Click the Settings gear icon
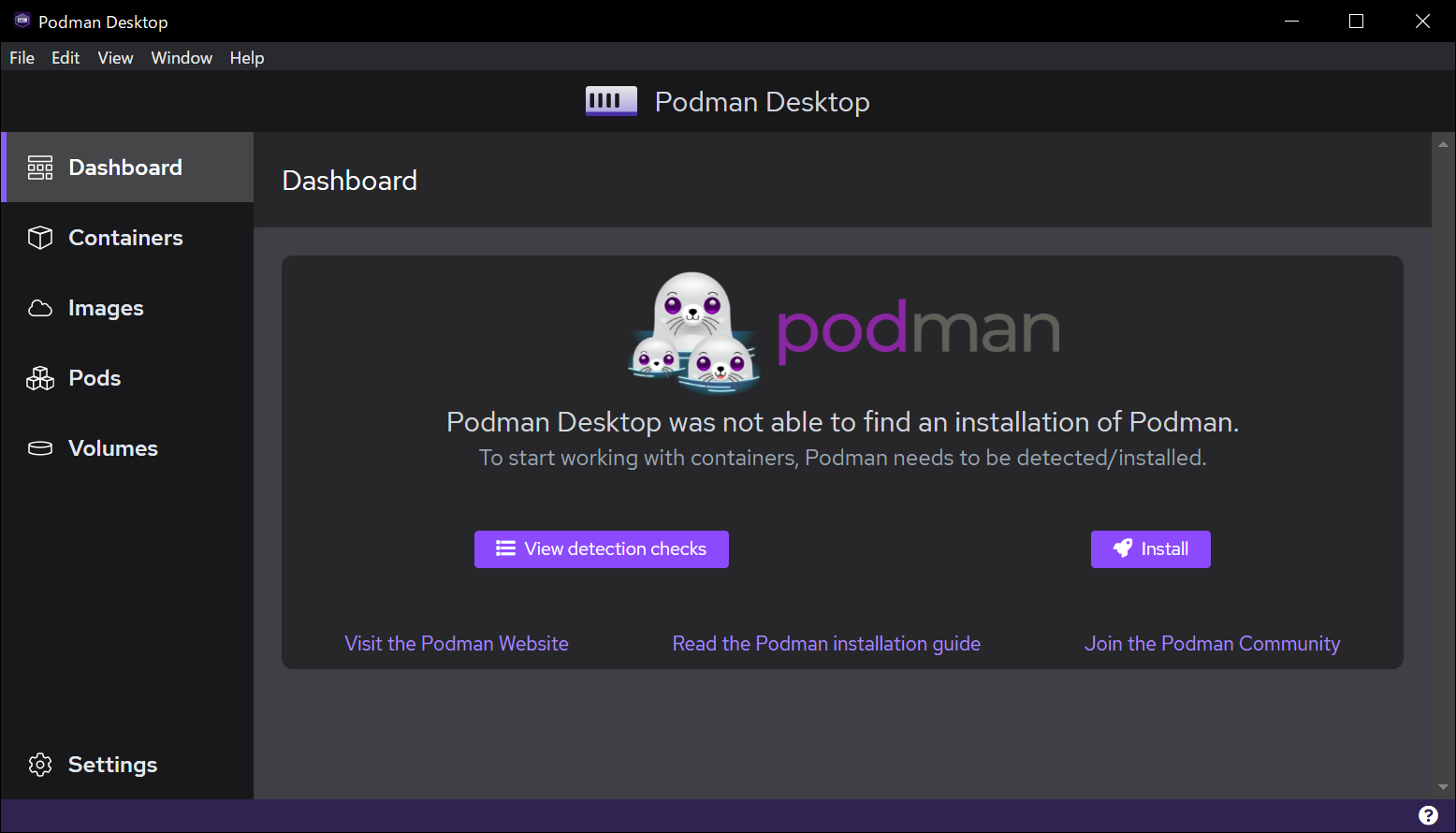 pos(40,765)
